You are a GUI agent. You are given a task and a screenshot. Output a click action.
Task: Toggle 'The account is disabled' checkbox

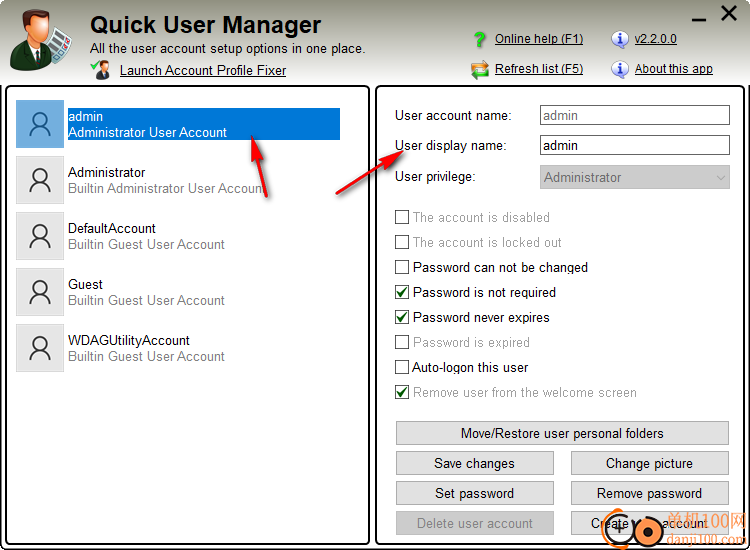(402, 217)
